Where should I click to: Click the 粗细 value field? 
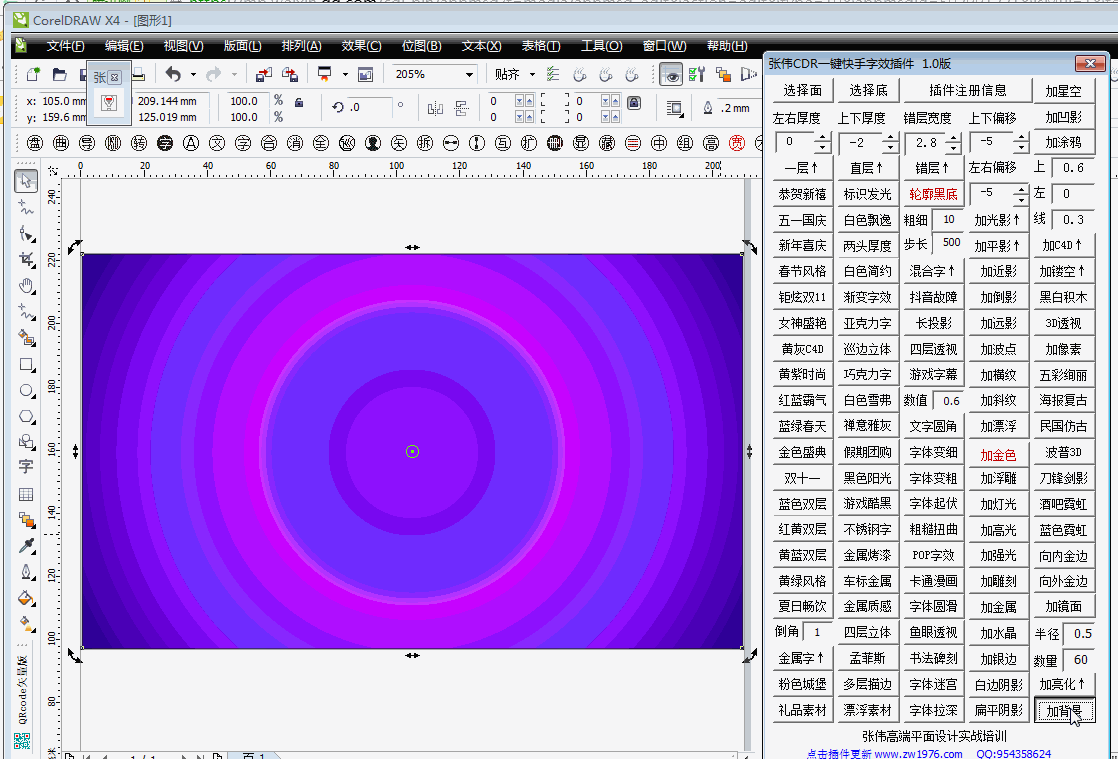[x=948, y=220]
